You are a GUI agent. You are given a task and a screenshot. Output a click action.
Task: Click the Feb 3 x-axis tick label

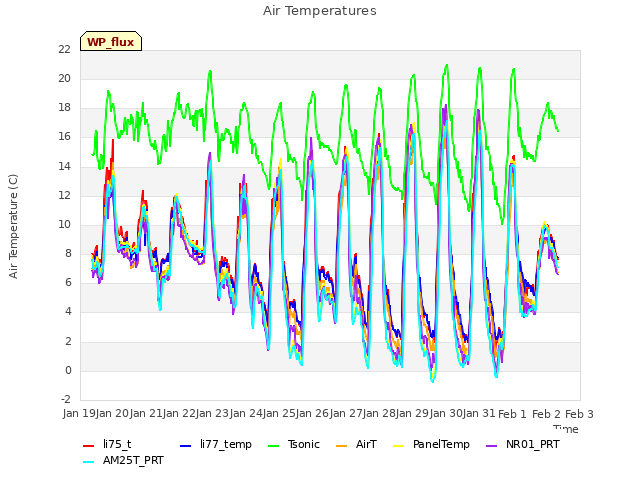580,414
